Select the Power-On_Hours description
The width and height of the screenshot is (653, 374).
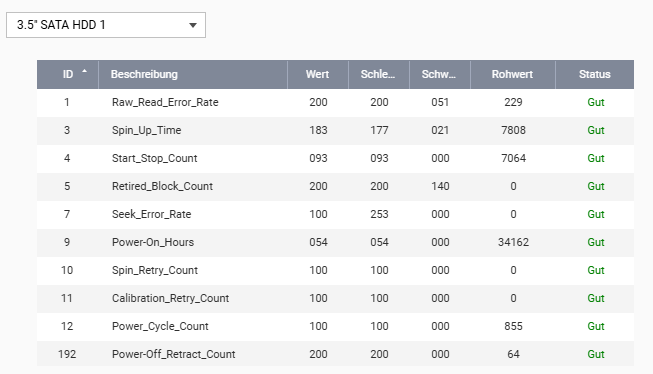coord(153,242)
